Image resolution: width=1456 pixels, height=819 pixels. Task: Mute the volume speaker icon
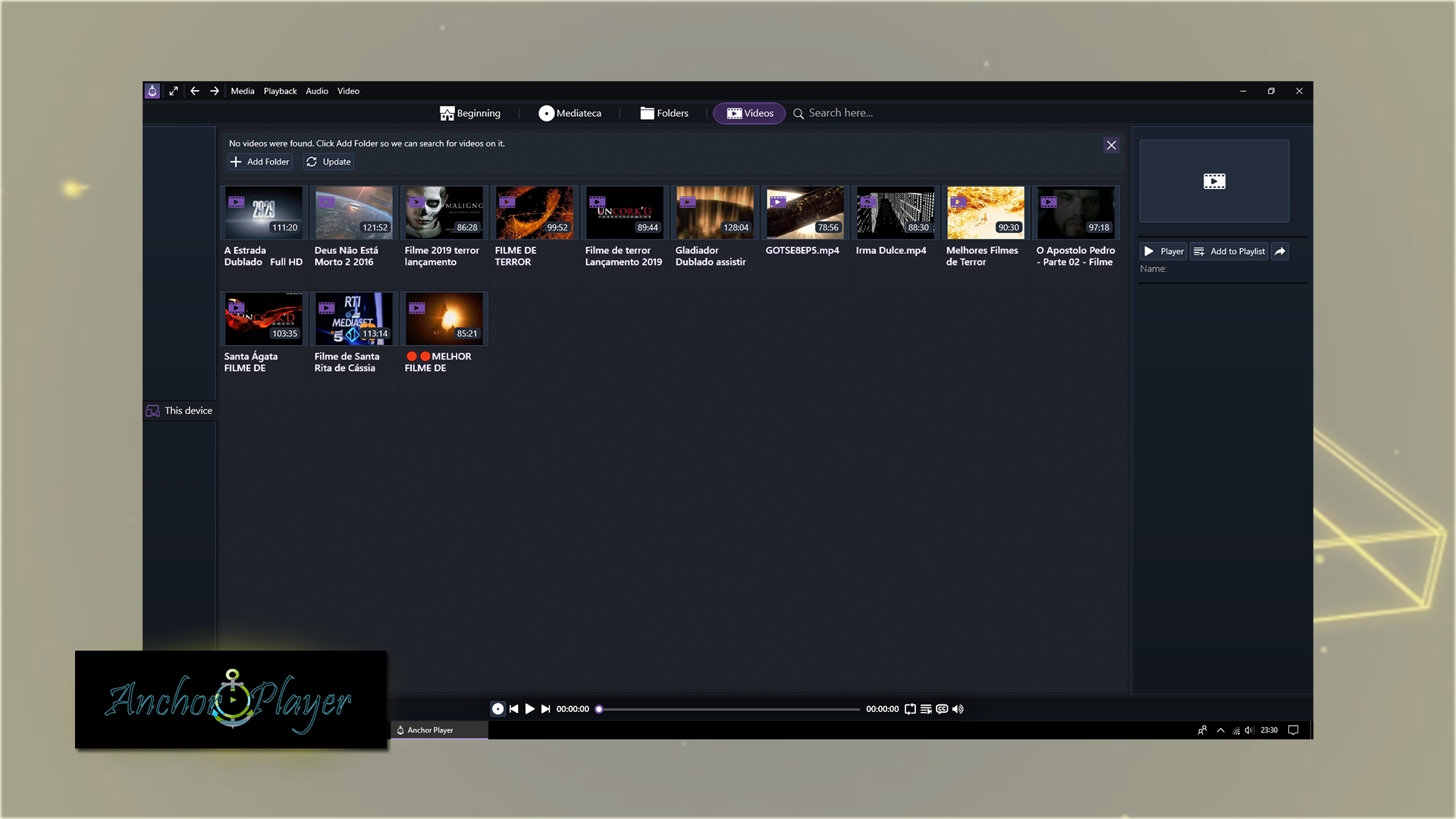coord(958,709)
